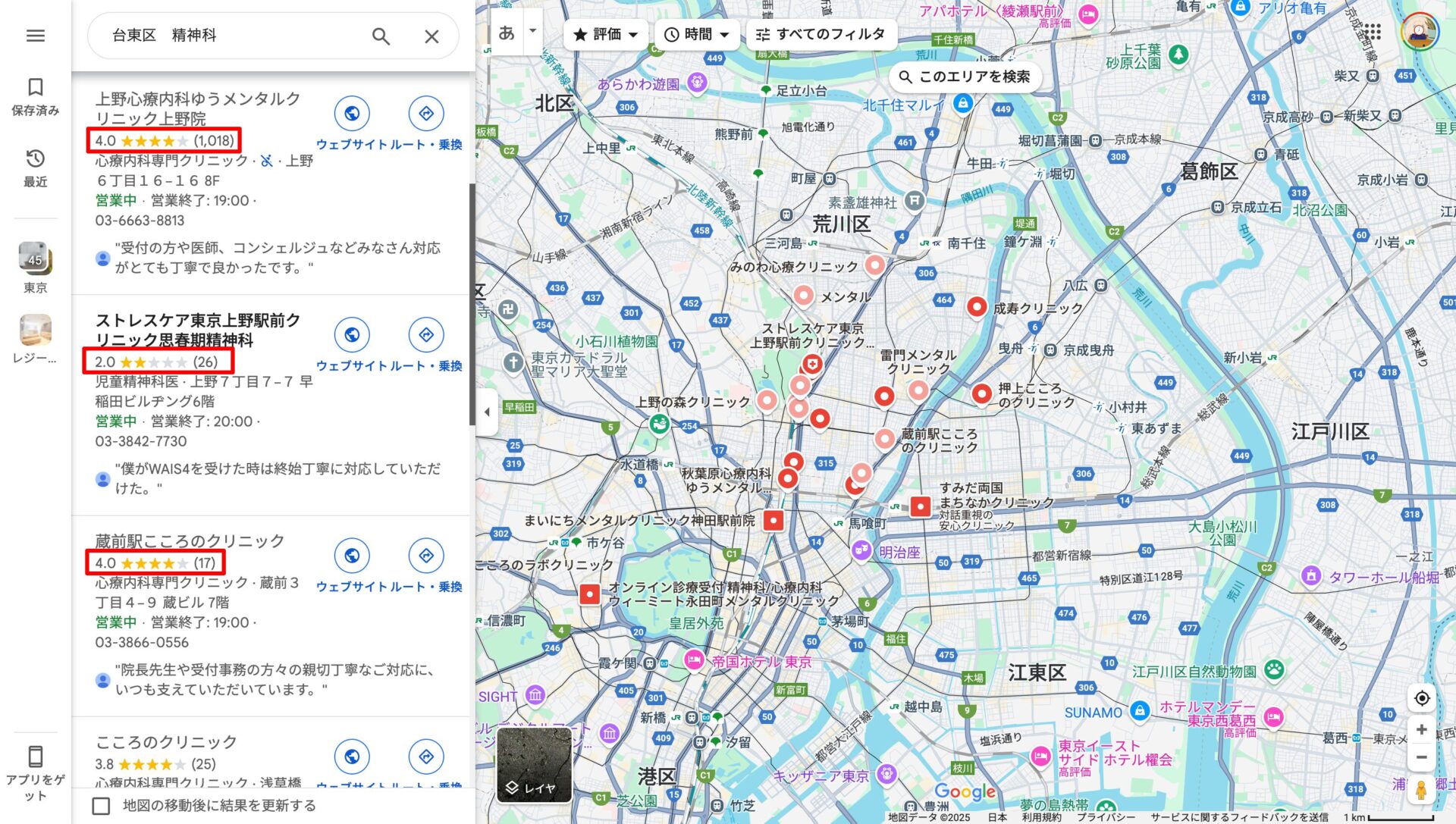Collapse the side panel arrow
Screen dimensions: 1456x824
(487, 412)
